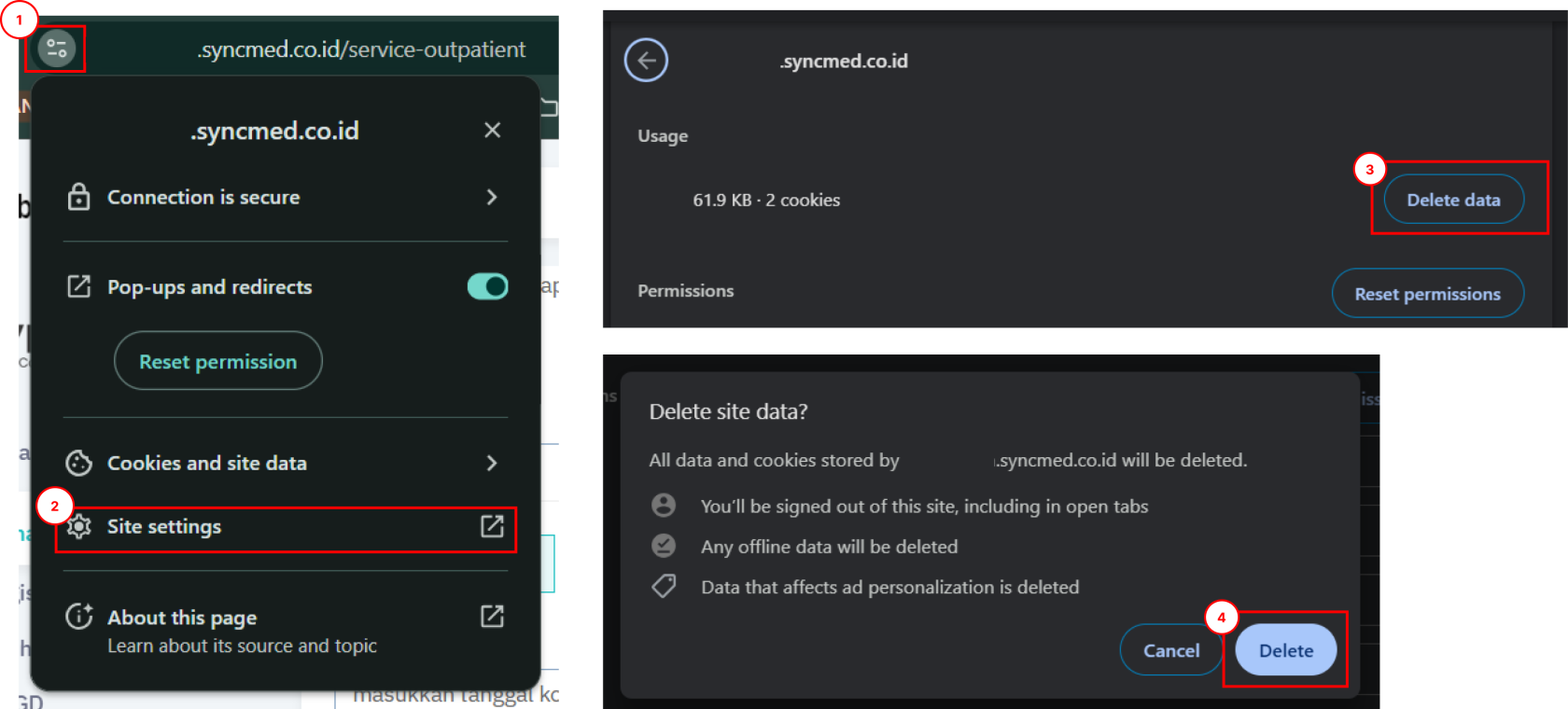Go back using the arrow button
The width and height of the screenshot is (1568, 709).
click(x=646, y=61)
